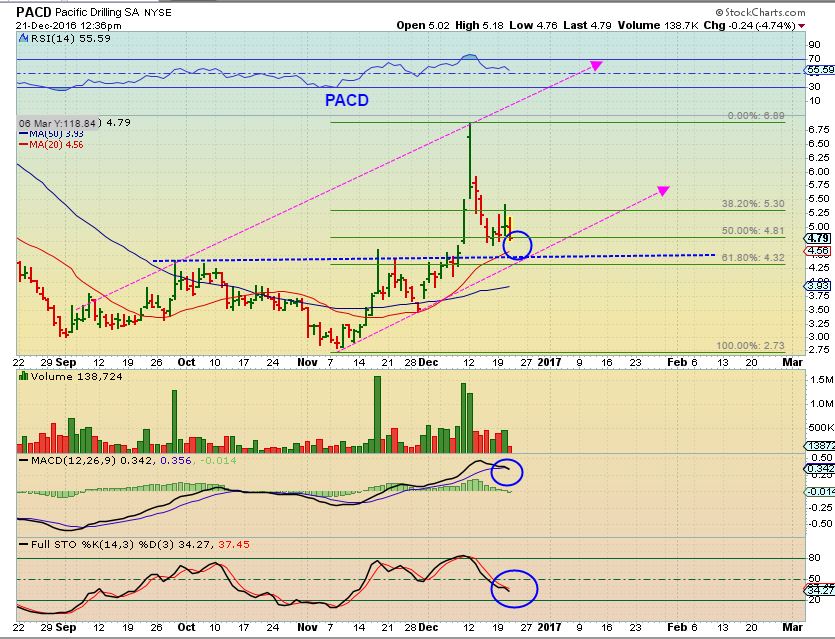
Task: Click the 100.00%: 2.73 Fibonacci label
Action: point(750,346)
